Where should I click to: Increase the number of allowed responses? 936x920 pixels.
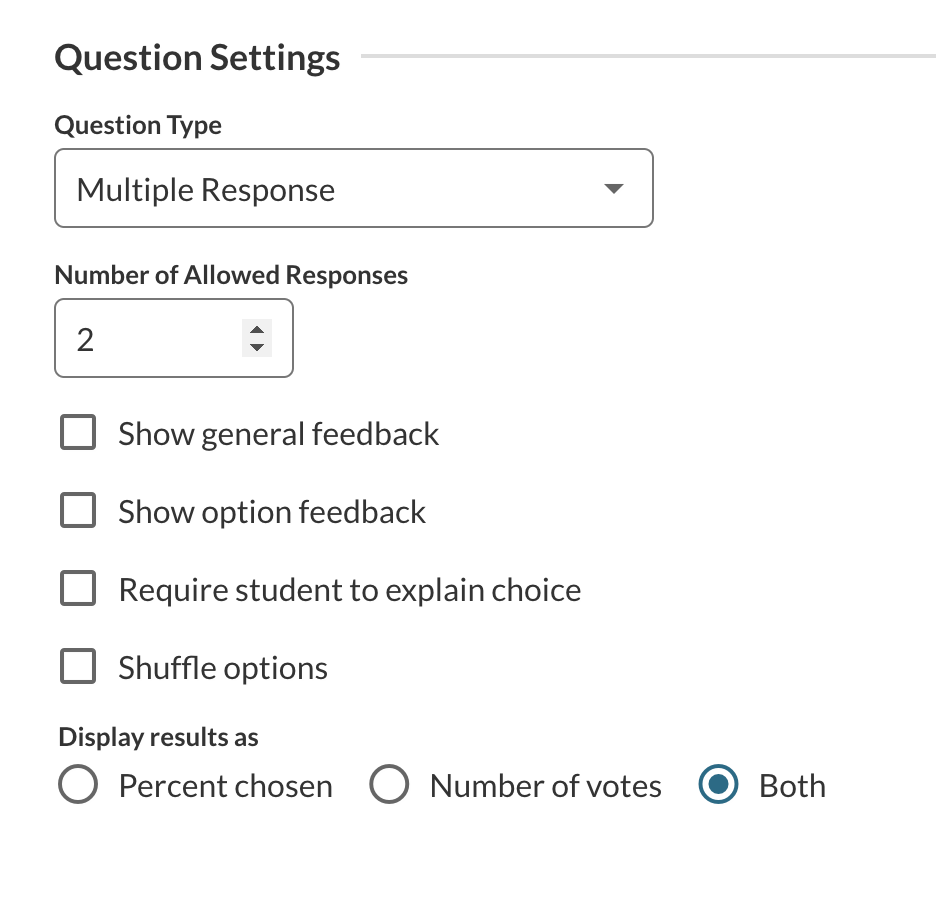[x=257, y=331]
